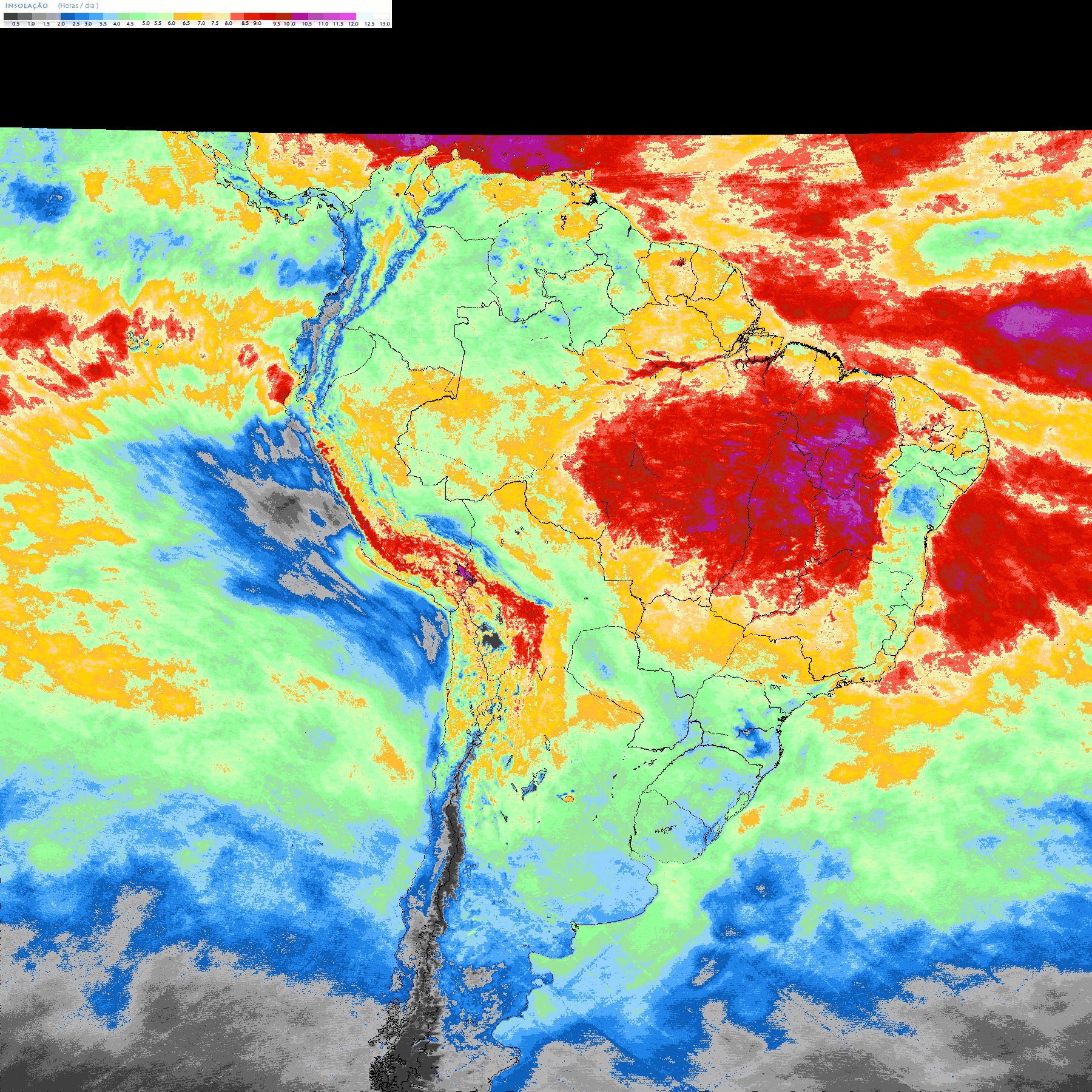Click the 4.0 legend value
Screen dimensions: 1092x1092
click(x=116, y=24)
